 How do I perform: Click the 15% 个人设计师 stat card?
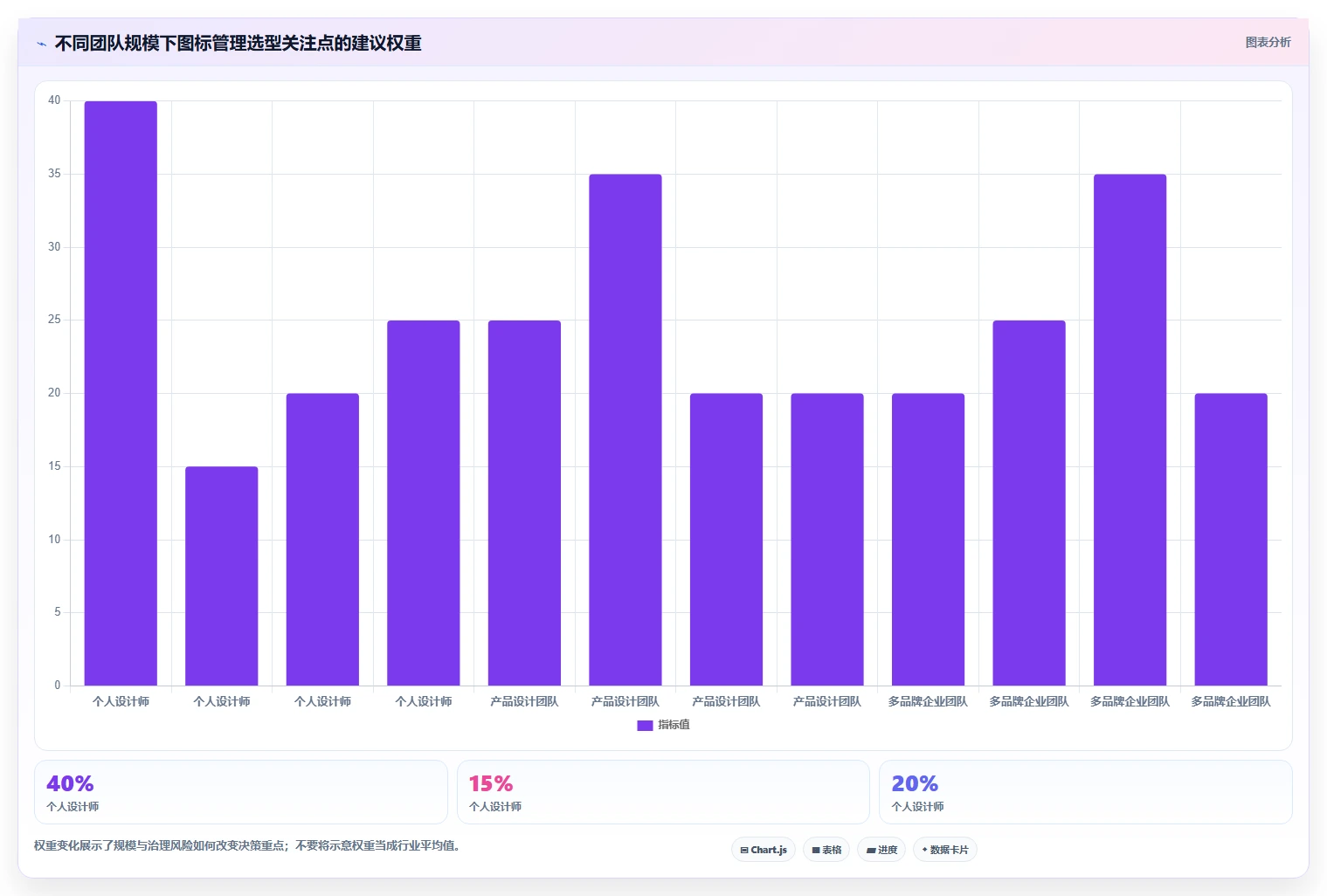point(663,792)
